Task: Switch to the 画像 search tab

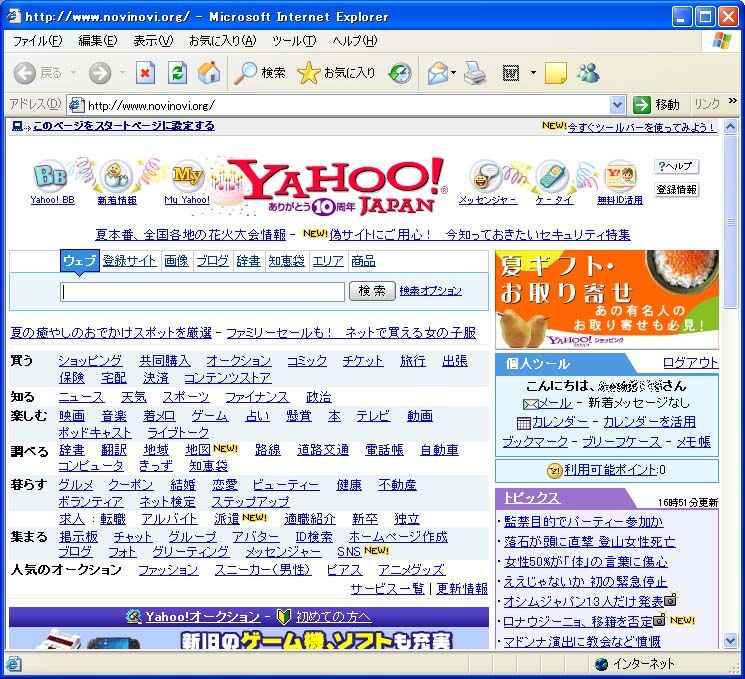Action: (176, 261)
